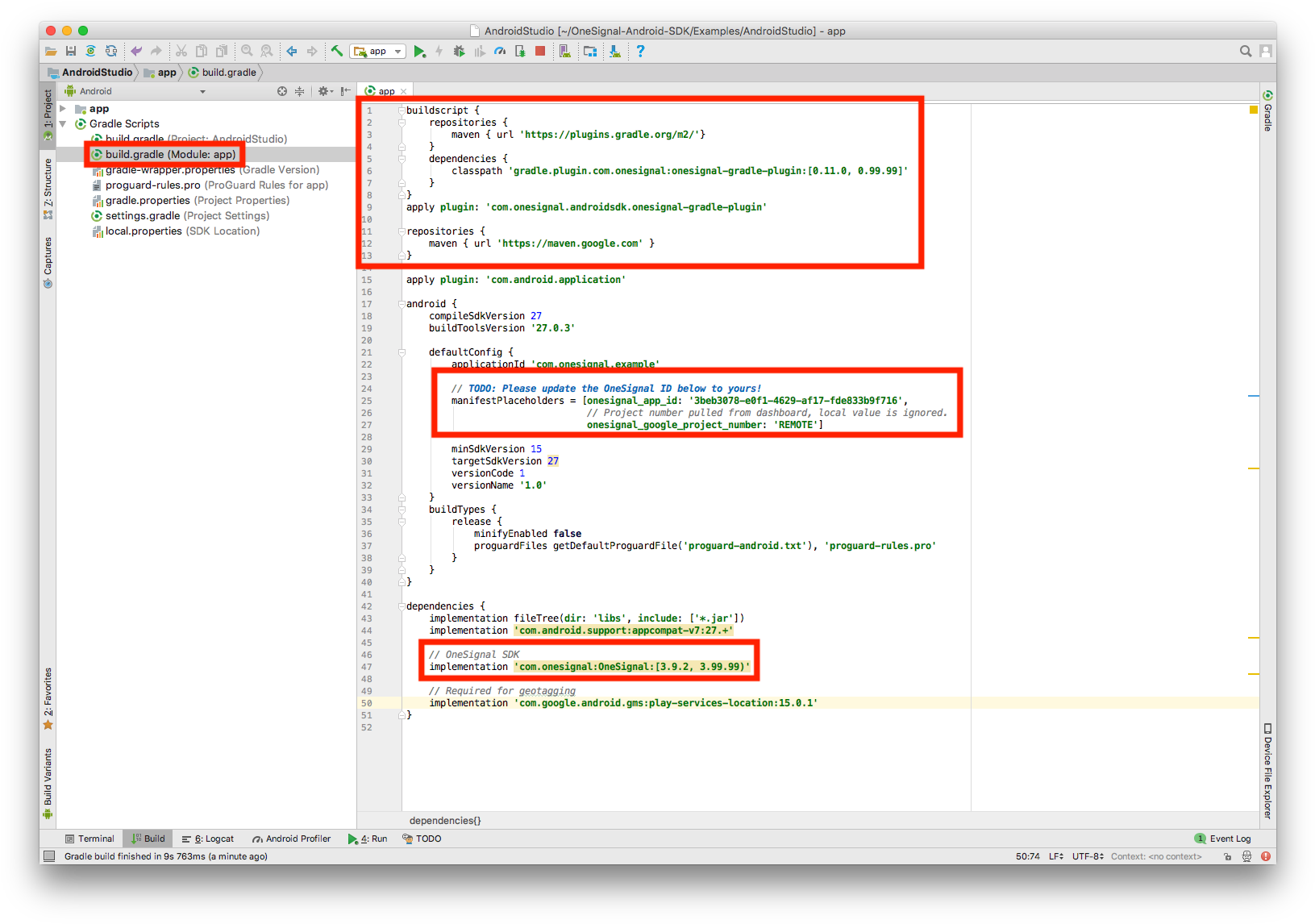The width and height of the screenshot is (1315, 924).
Task: Click the yellow warning marker in editor stripe
Action: coord(1253,110)
